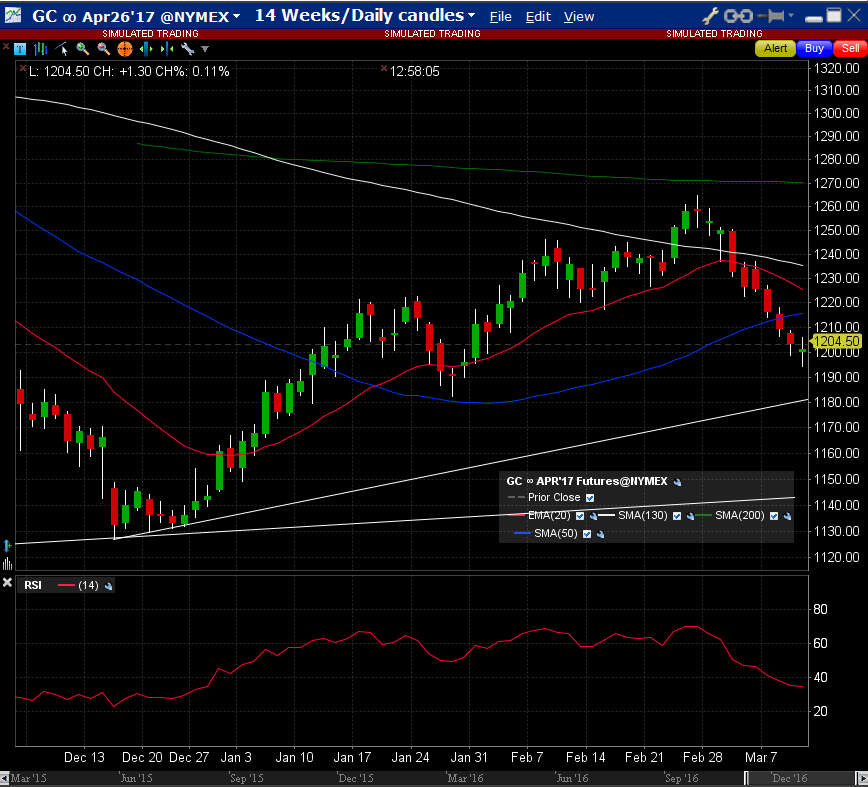This screenshot has height=787, width=868.
Task: Click the yellow Alert button
Action: coord(776,48)
